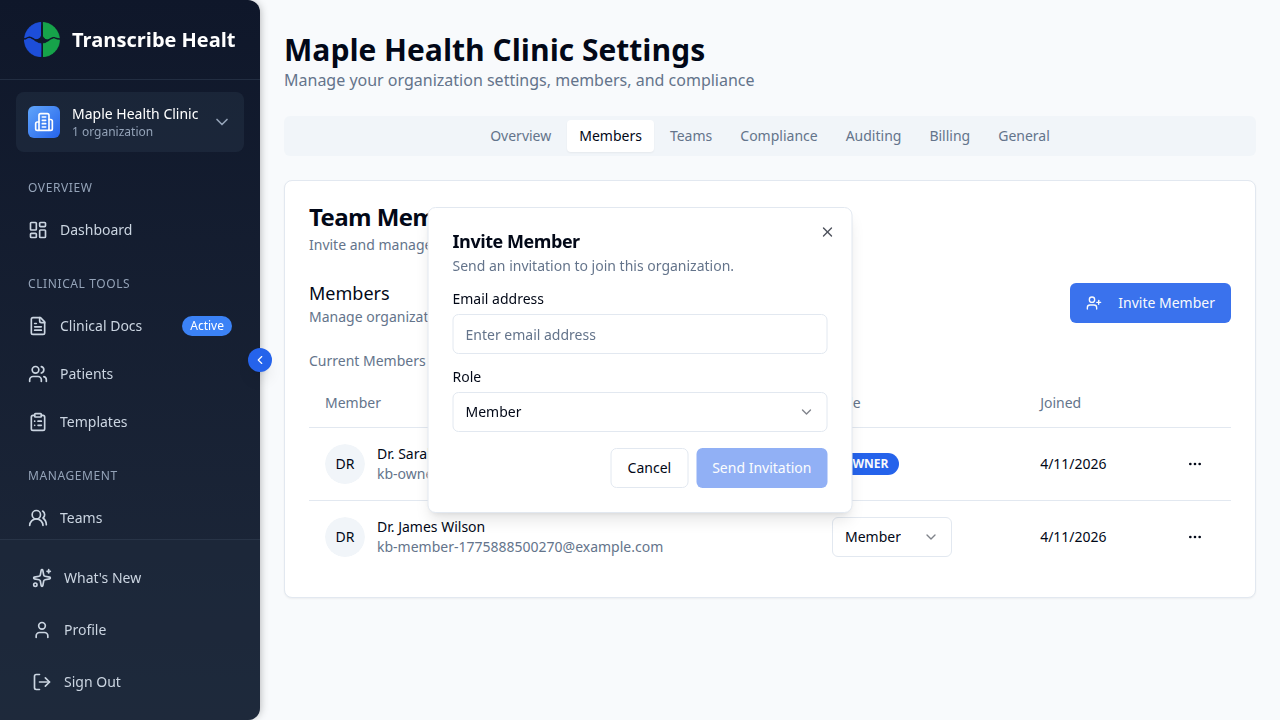Change Dr. James Wilson's Member role dropdown

point(891,536)
